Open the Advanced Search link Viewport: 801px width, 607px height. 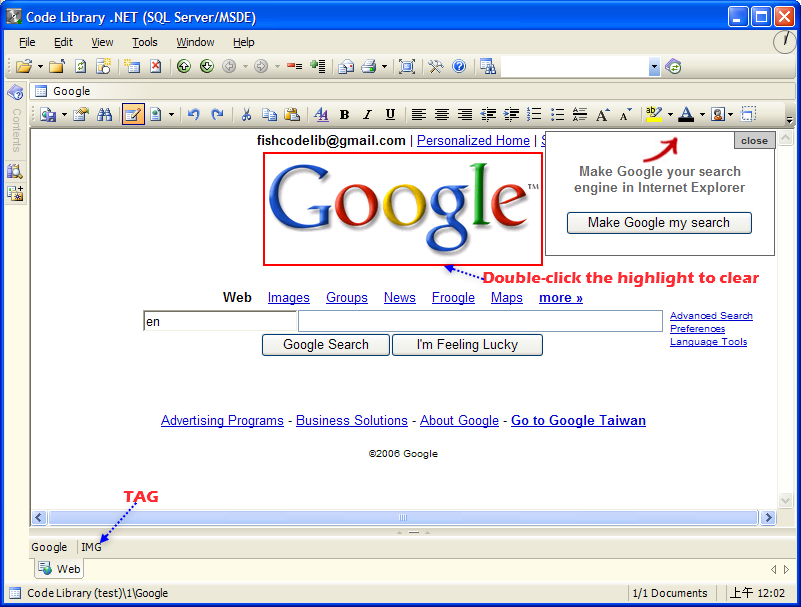[711, 316]
